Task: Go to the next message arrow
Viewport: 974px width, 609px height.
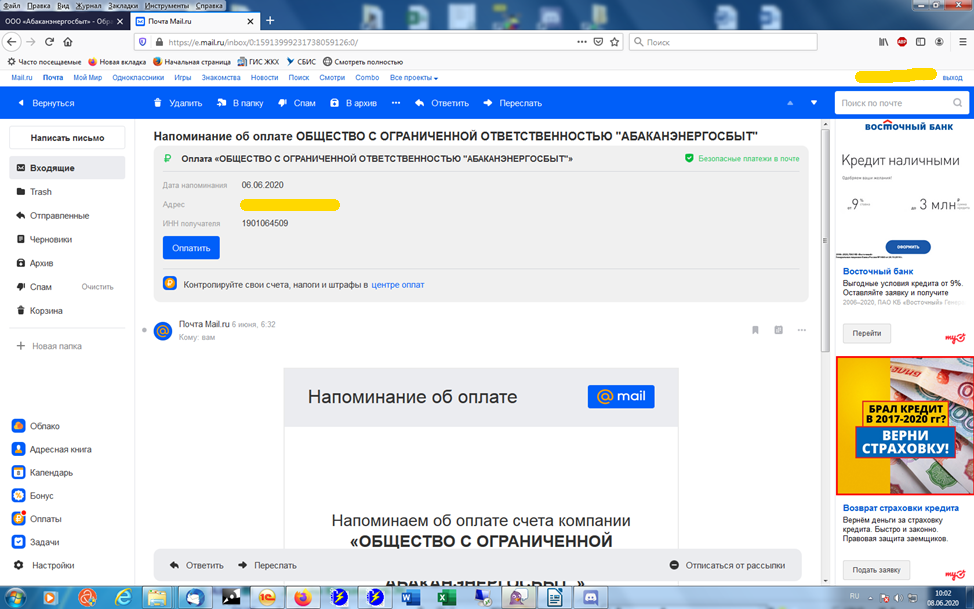Action: click(814, 103)
